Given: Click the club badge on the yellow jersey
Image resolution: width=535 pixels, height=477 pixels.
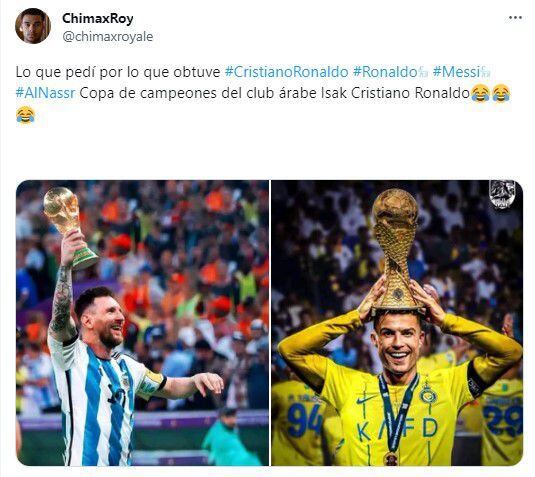Looking at the screenshot, I should 429,395.
